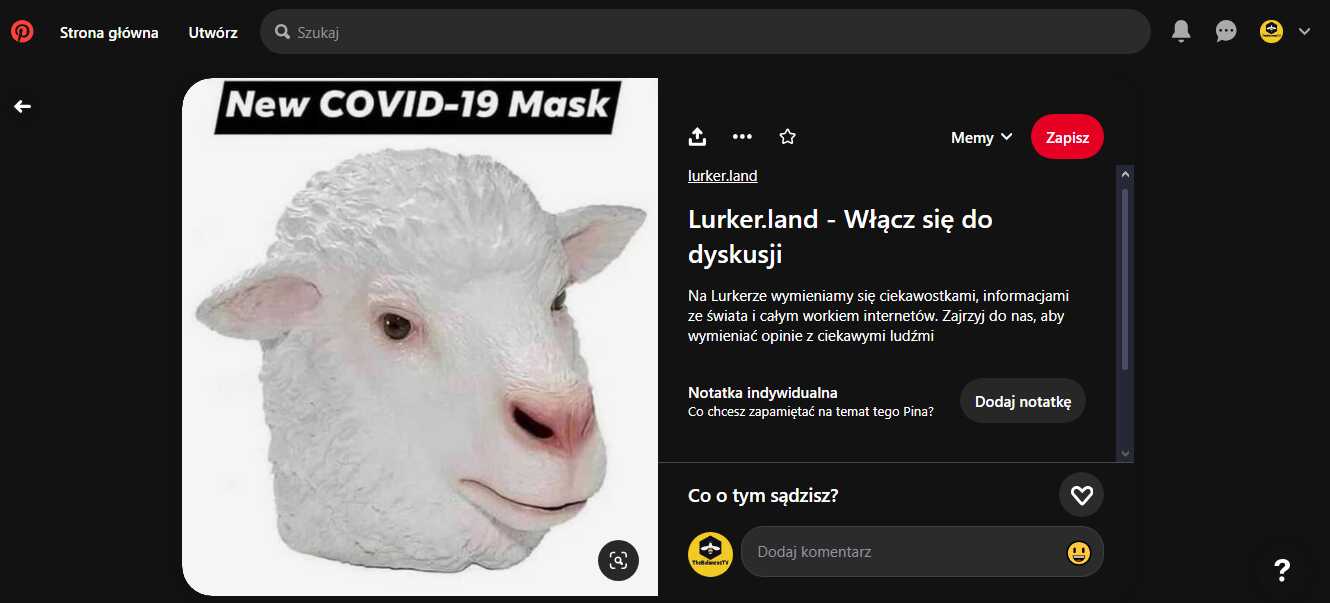Open the messages speech bubble icon

click(x=1226, y=32)
